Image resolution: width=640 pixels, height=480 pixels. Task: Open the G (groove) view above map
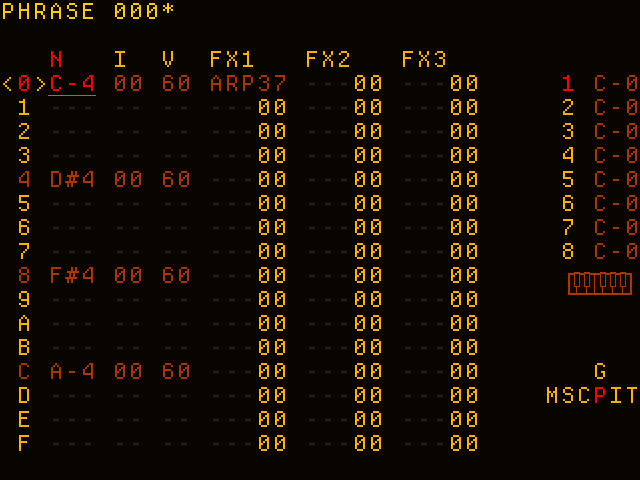(x=600, y=371)
